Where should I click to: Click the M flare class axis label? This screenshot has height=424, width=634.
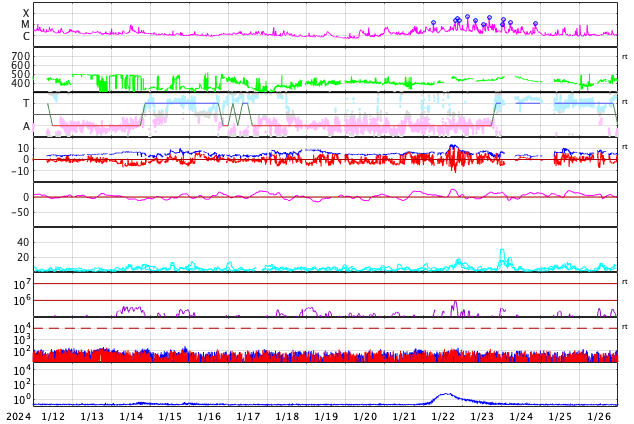(25, 25)
